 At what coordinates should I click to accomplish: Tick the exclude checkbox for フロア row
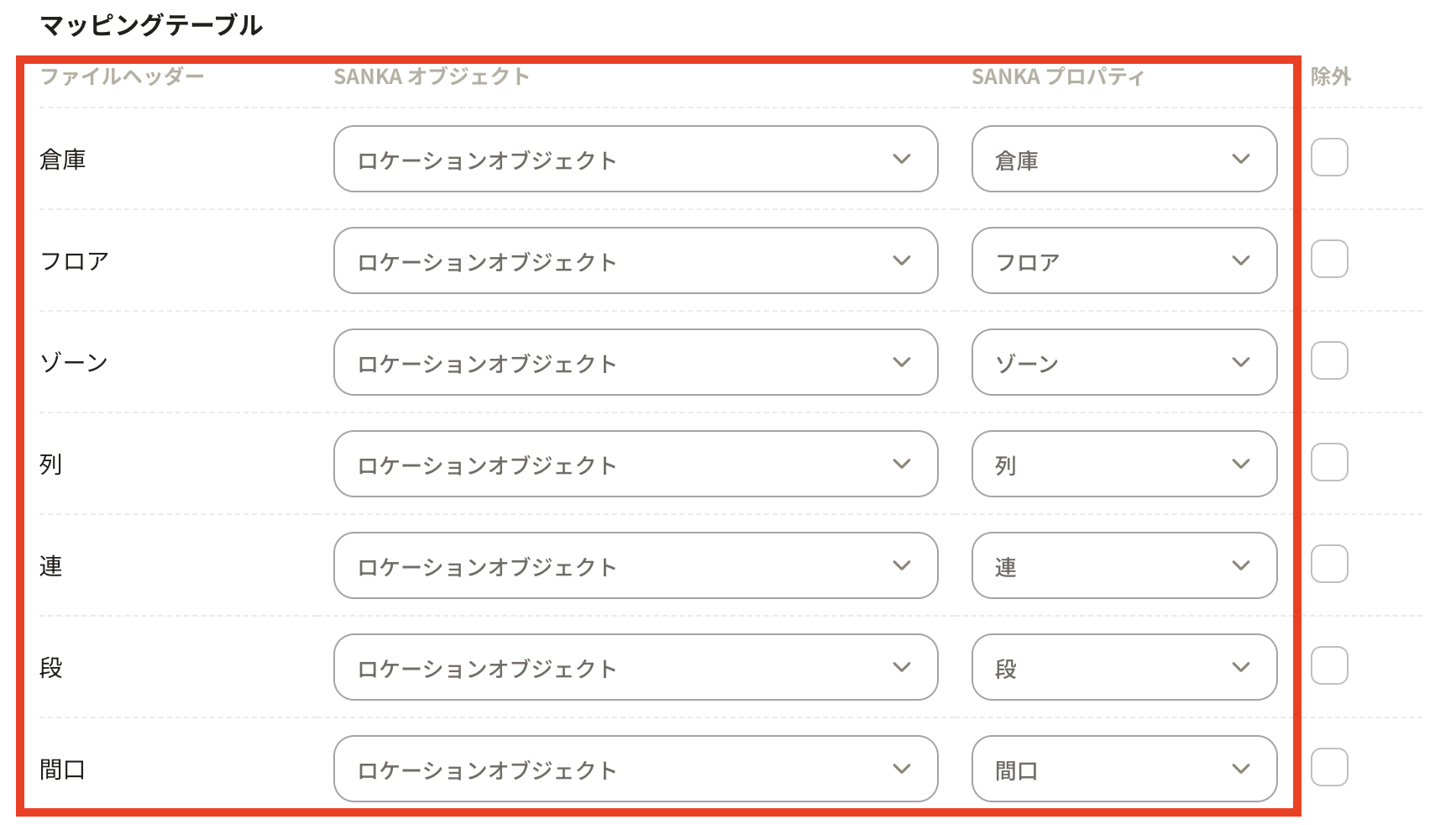point(1329,260)
